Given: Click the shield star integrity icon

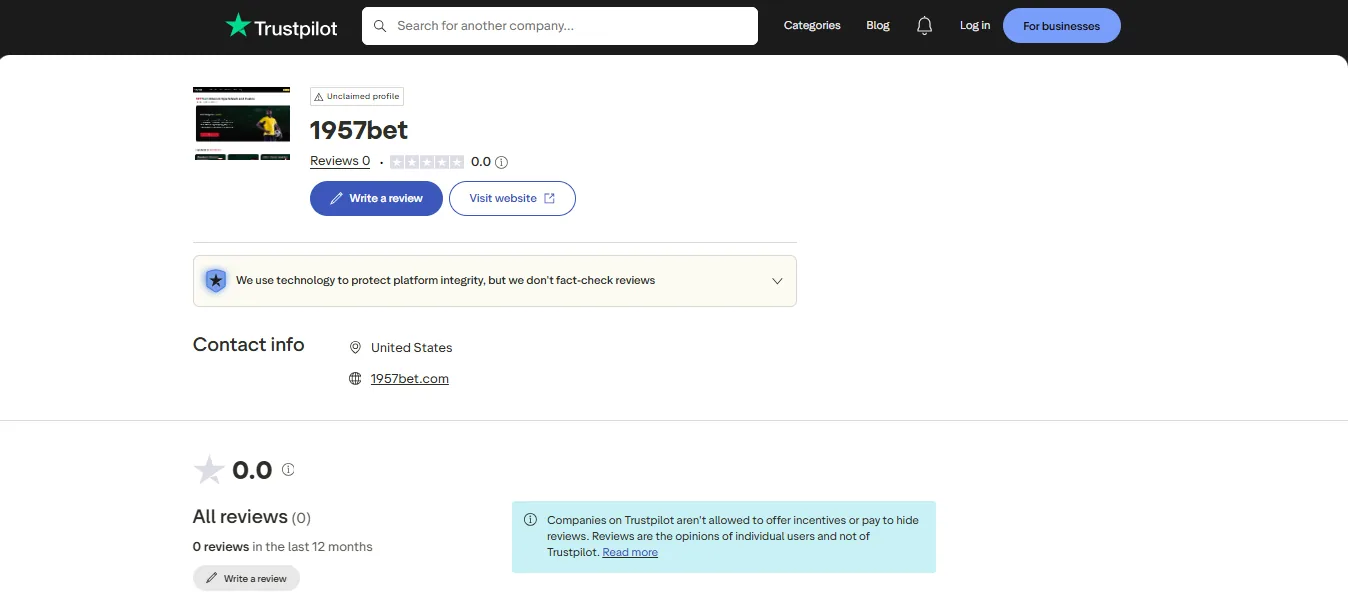Looking at the screenshot, I should 215,280.
